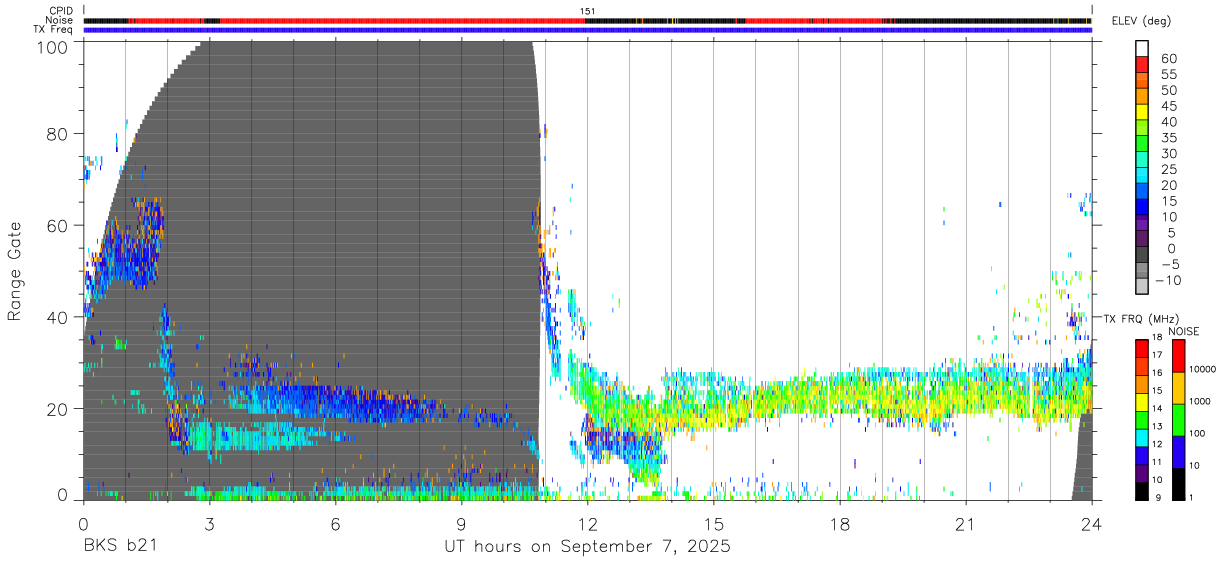Click the red-black Noise bar strip

coord(587,20)
